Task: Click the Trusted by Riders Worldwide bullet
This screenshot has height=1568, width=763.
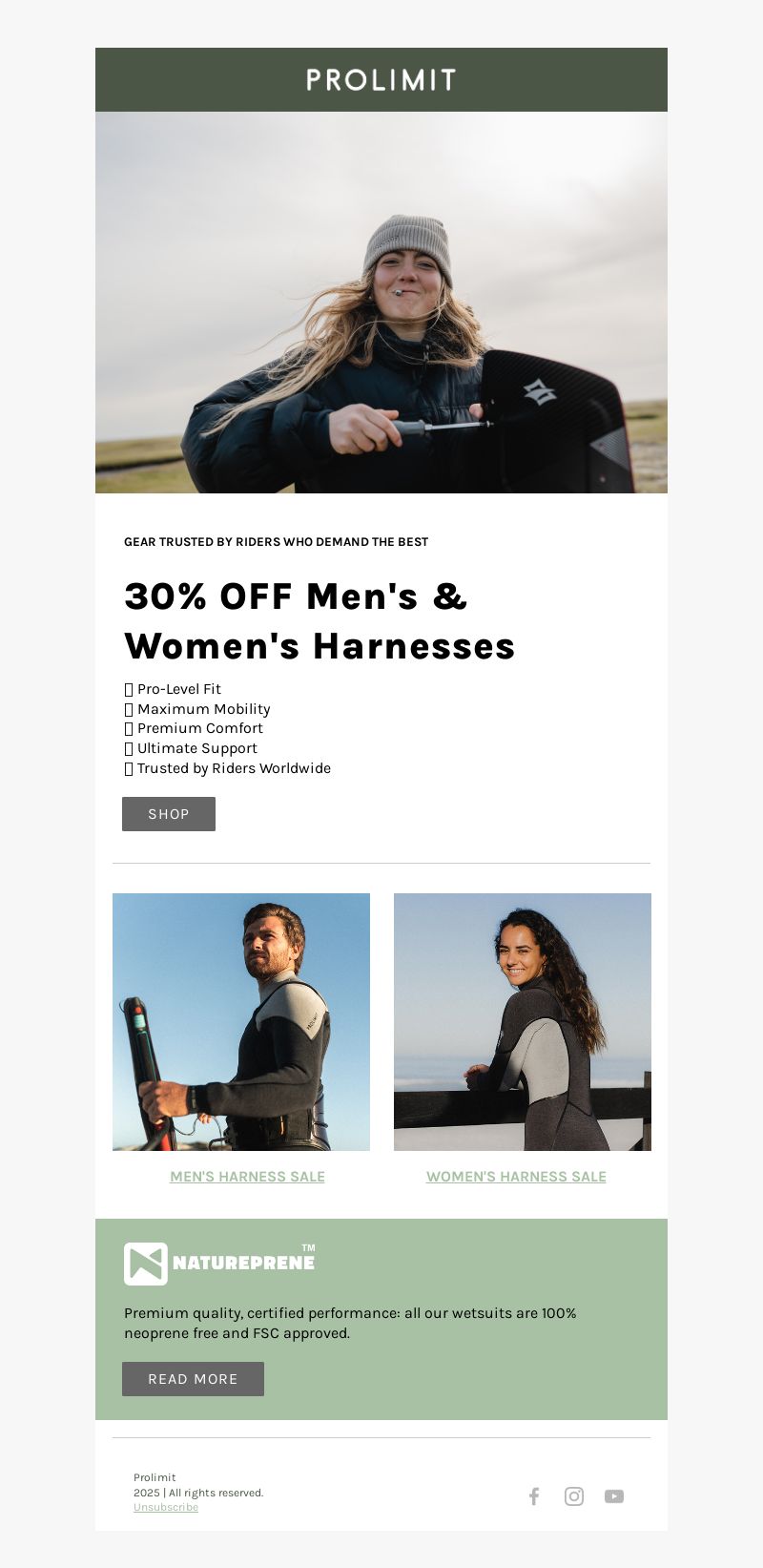Action: (228, 768)
